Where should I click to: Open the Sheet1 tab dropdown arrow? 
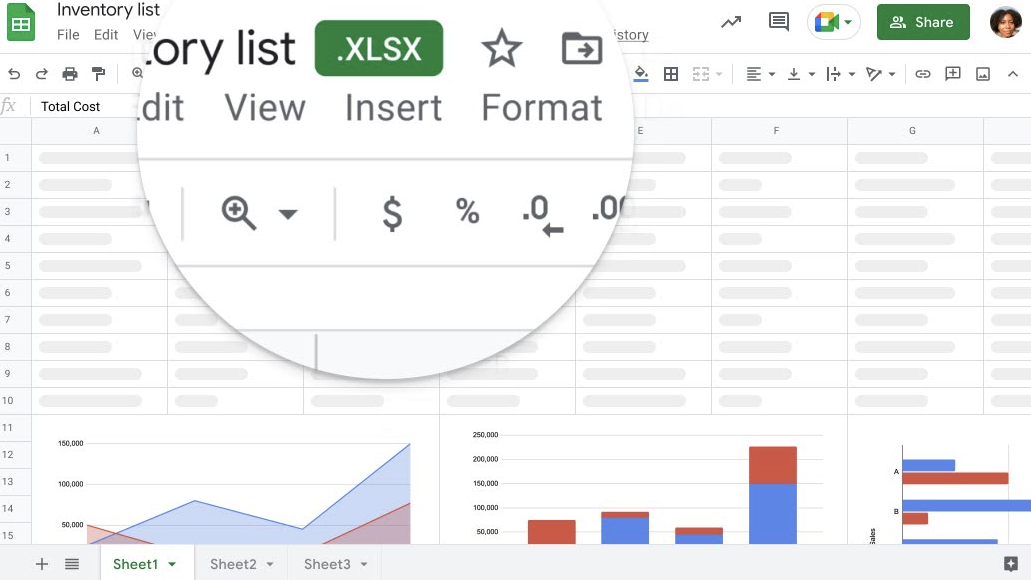172,564
